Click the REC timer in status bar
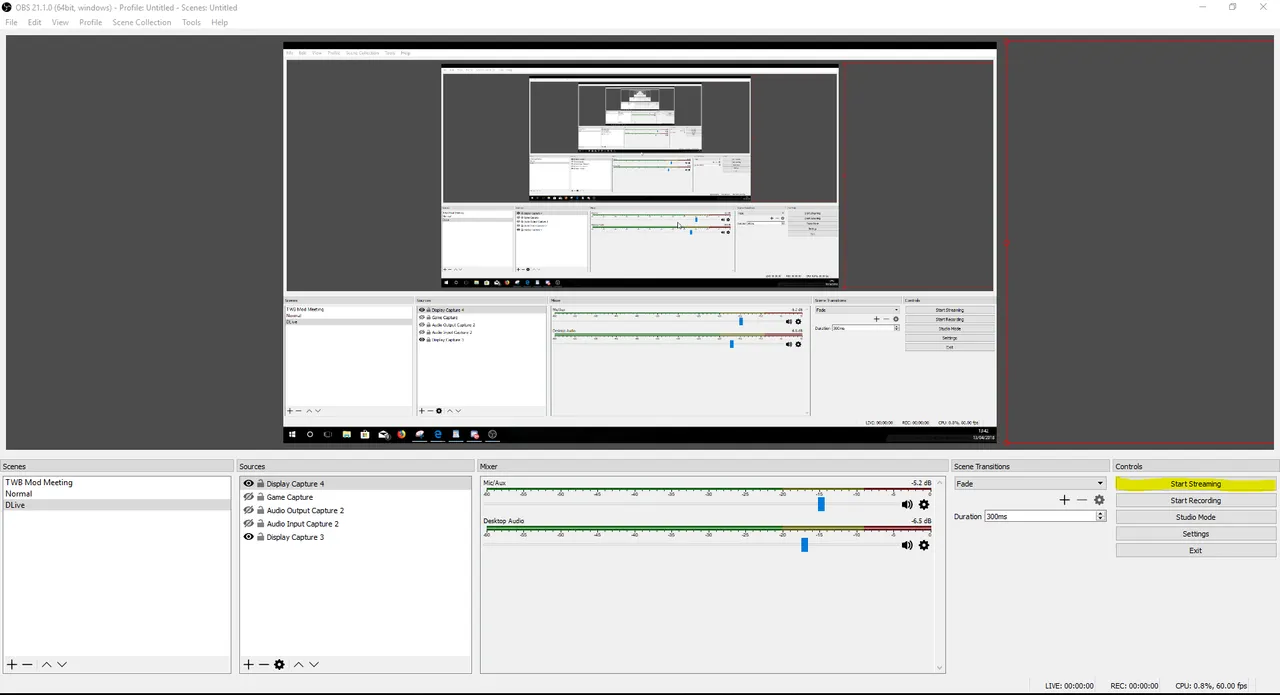The image size is (1280, 695). (1134, 686)
